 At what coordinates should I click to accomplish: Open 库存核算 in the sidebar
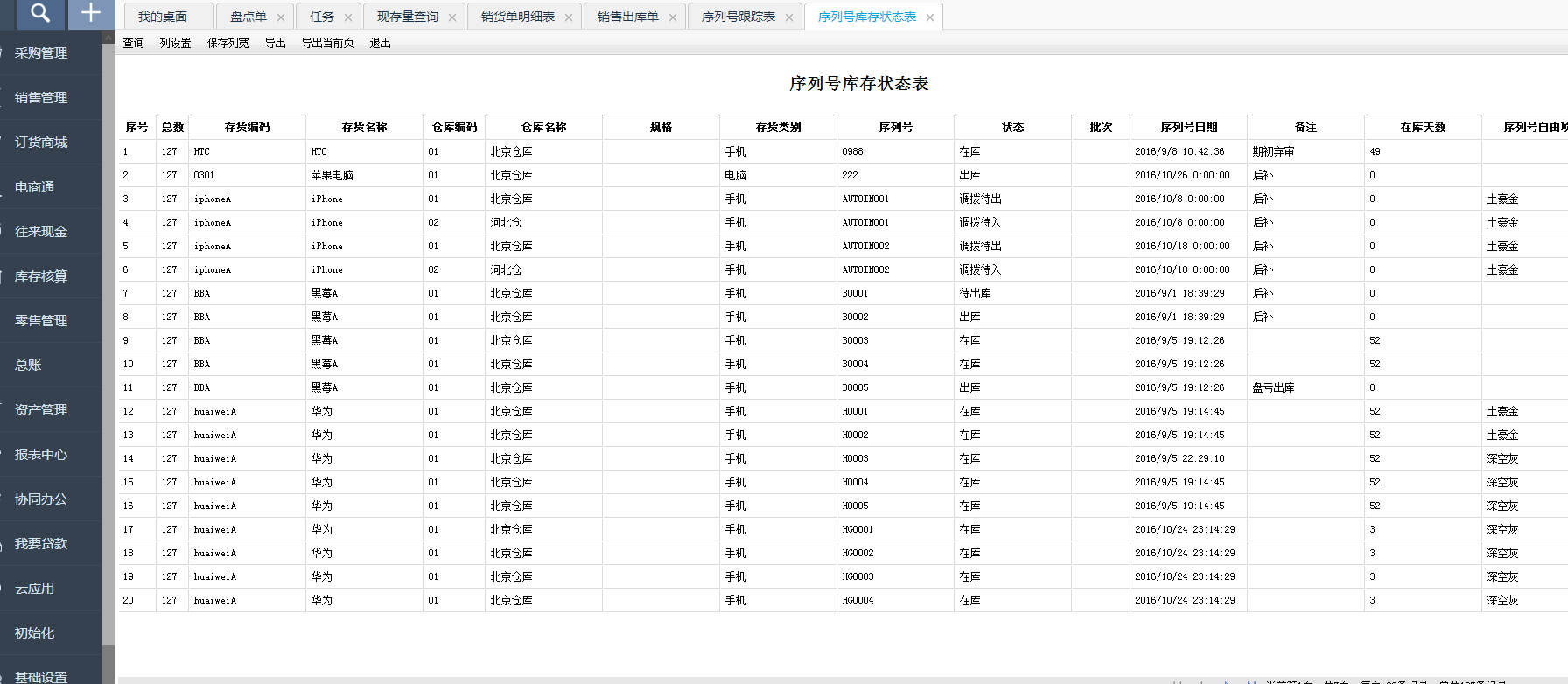tap(41, 276)
